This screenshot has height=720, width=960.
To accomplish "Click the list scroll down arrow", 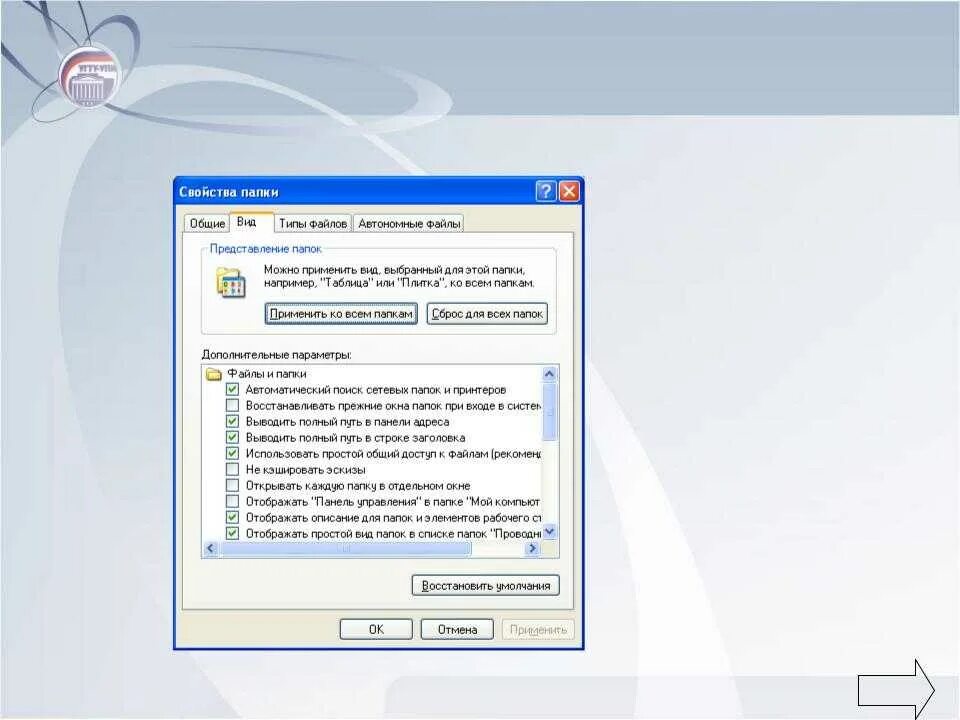I will (x=549, y=532).
